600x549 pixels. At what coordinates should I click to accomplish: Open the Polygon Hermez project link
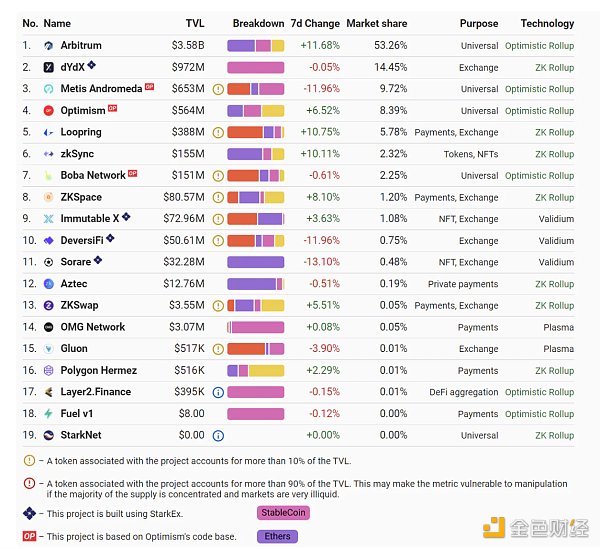click(x=99, y=371)
